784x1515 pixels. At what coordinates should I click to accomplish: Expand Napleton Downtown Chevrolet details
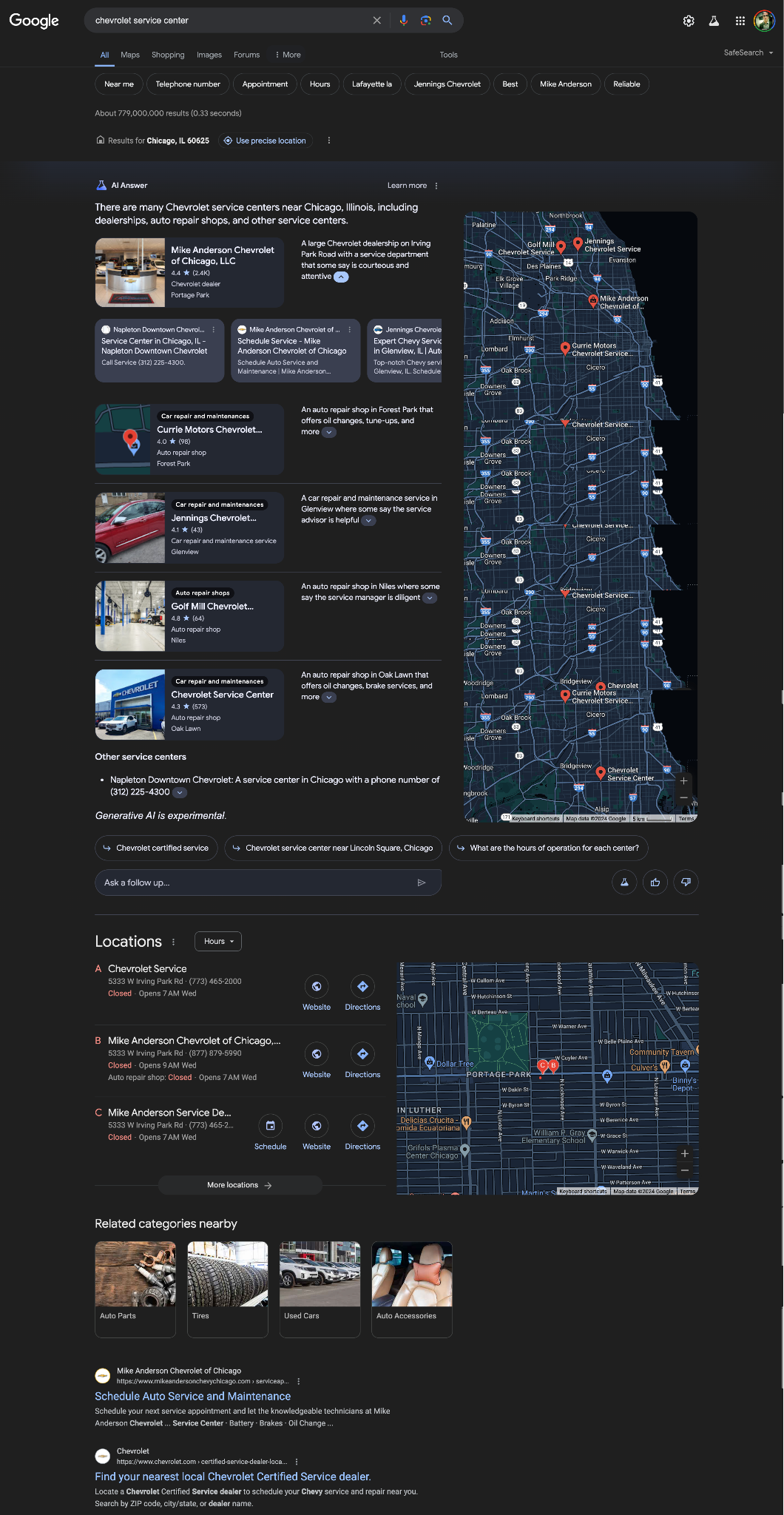[x=180, y=792]
